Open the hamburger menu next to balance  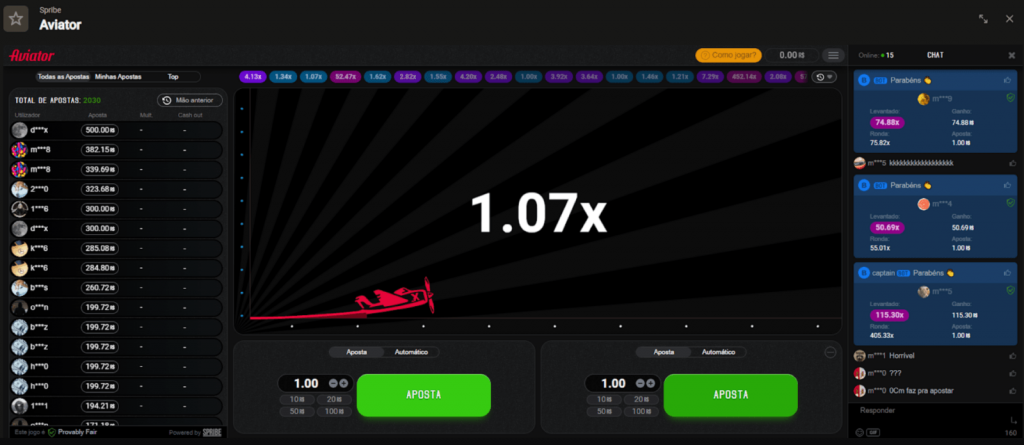[833, 56]
